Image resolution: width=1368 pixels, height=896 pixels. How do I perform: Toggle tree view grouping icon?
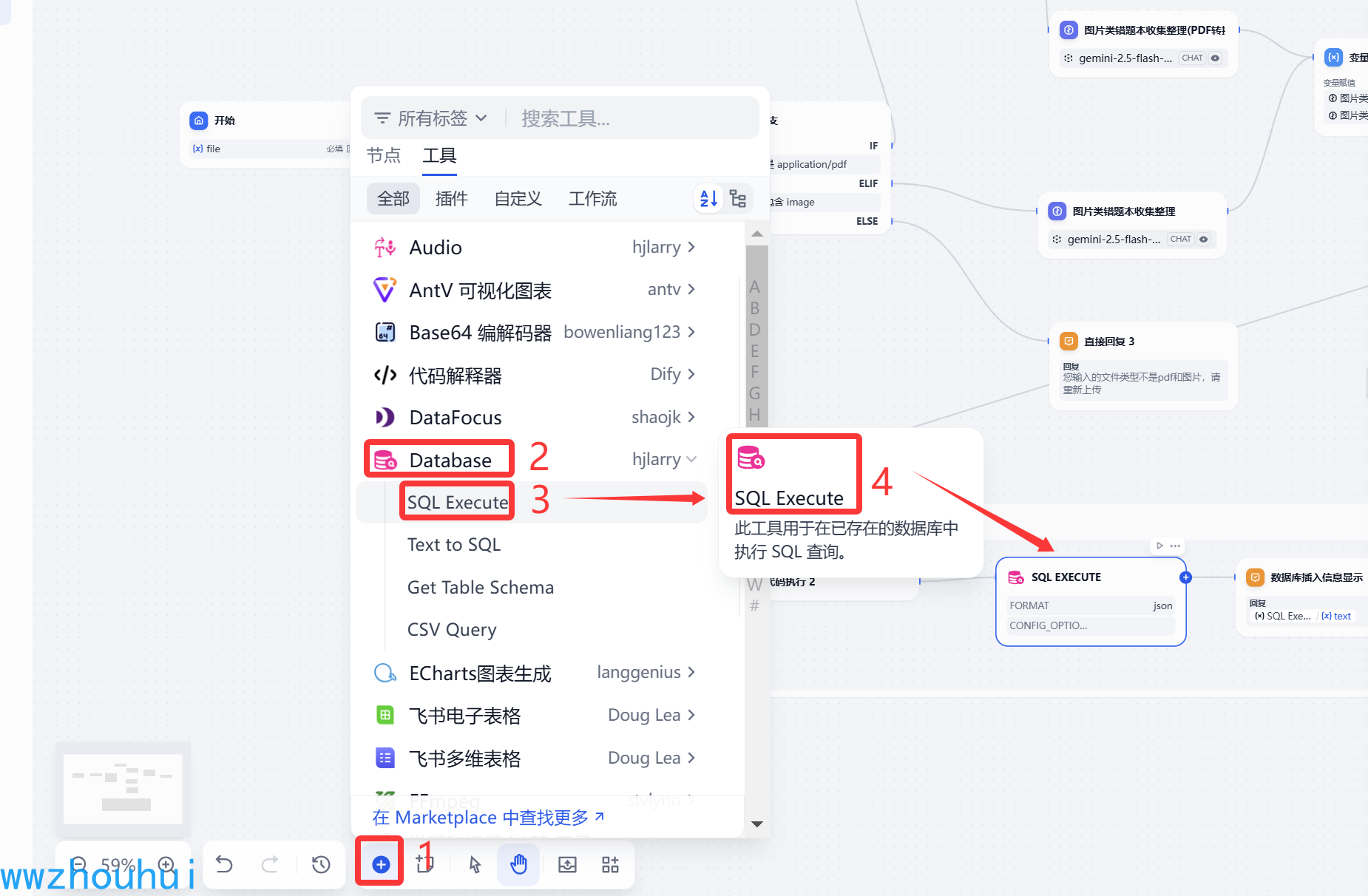pos(737,198)
